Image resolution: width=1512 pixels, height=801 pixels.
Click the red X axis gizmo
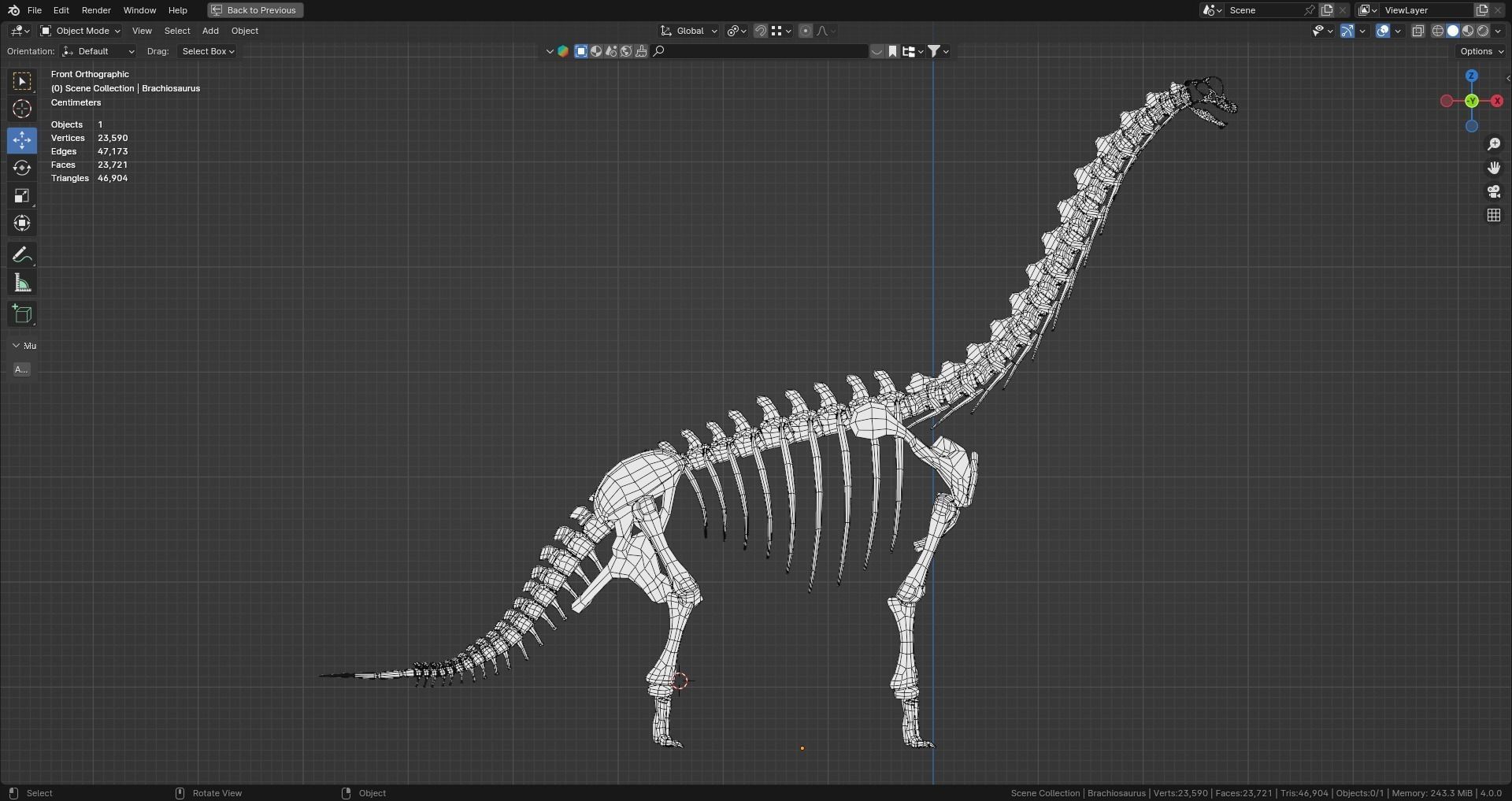[x=1497, y=101]
